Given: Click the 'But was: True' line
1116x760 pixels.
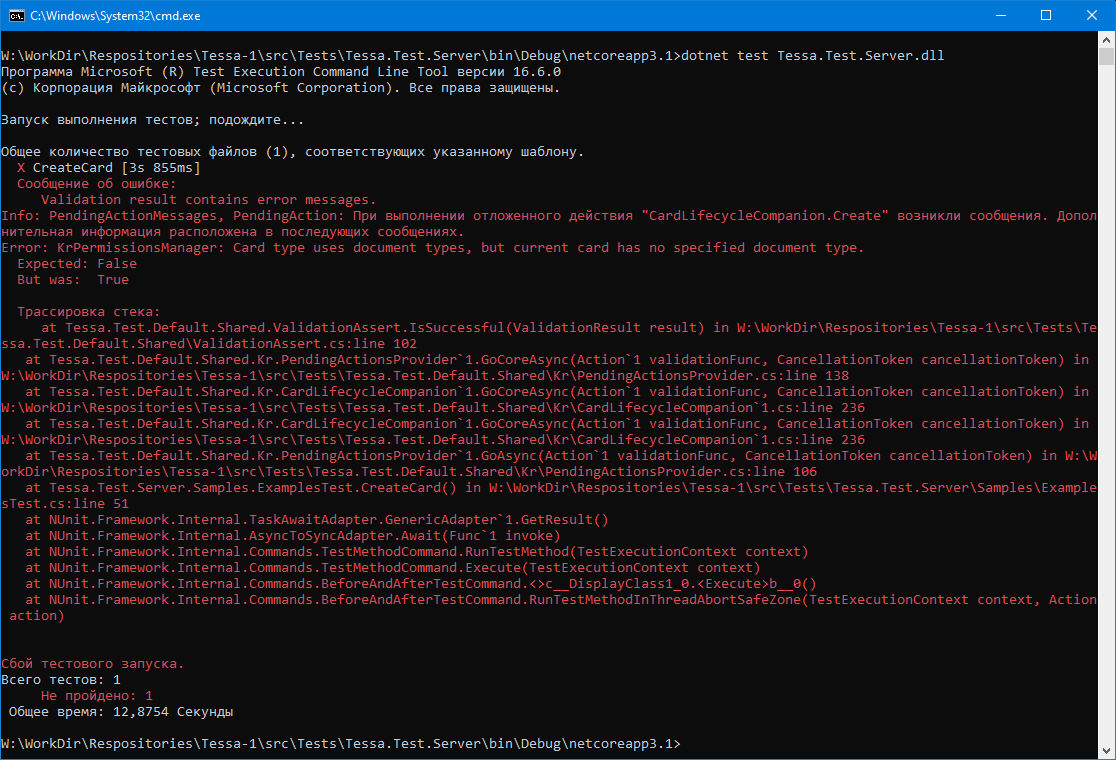Looking at the screenshot, I should point(73,280).
